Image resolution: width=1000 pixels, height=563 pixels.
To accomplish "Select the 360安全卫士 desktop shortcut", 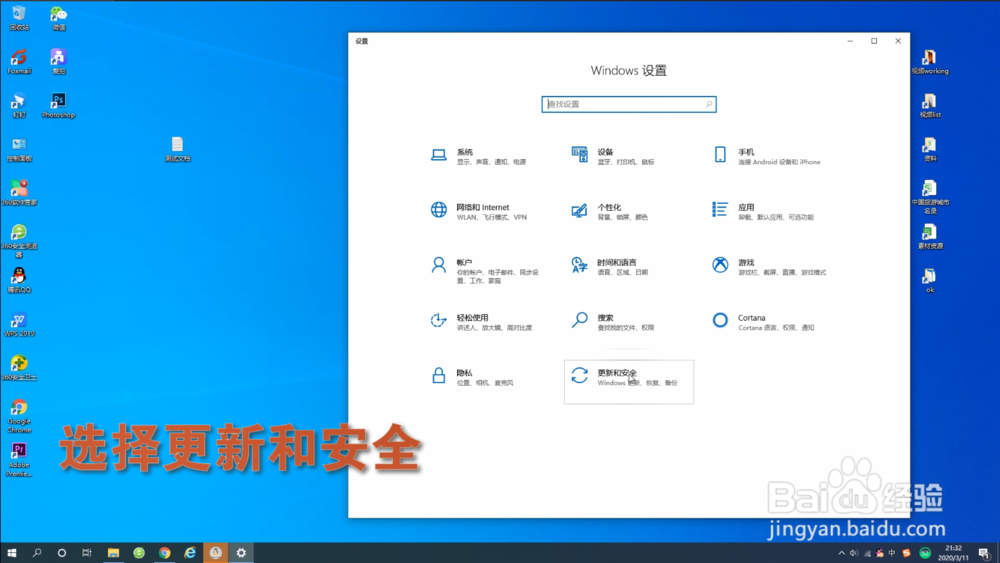I will (x=19, y=368).
